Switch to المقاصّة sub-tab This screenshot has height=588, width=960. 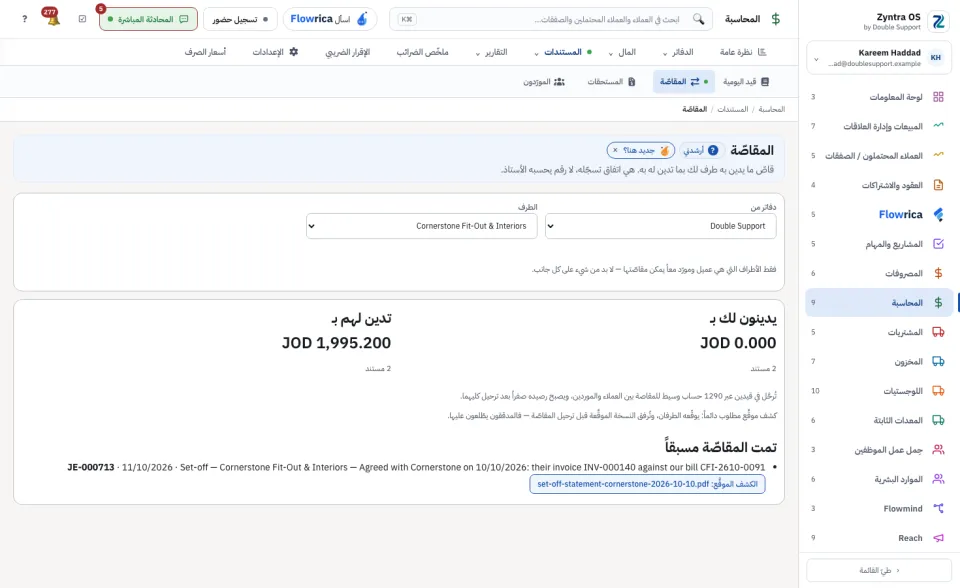[x=683, y=81]
